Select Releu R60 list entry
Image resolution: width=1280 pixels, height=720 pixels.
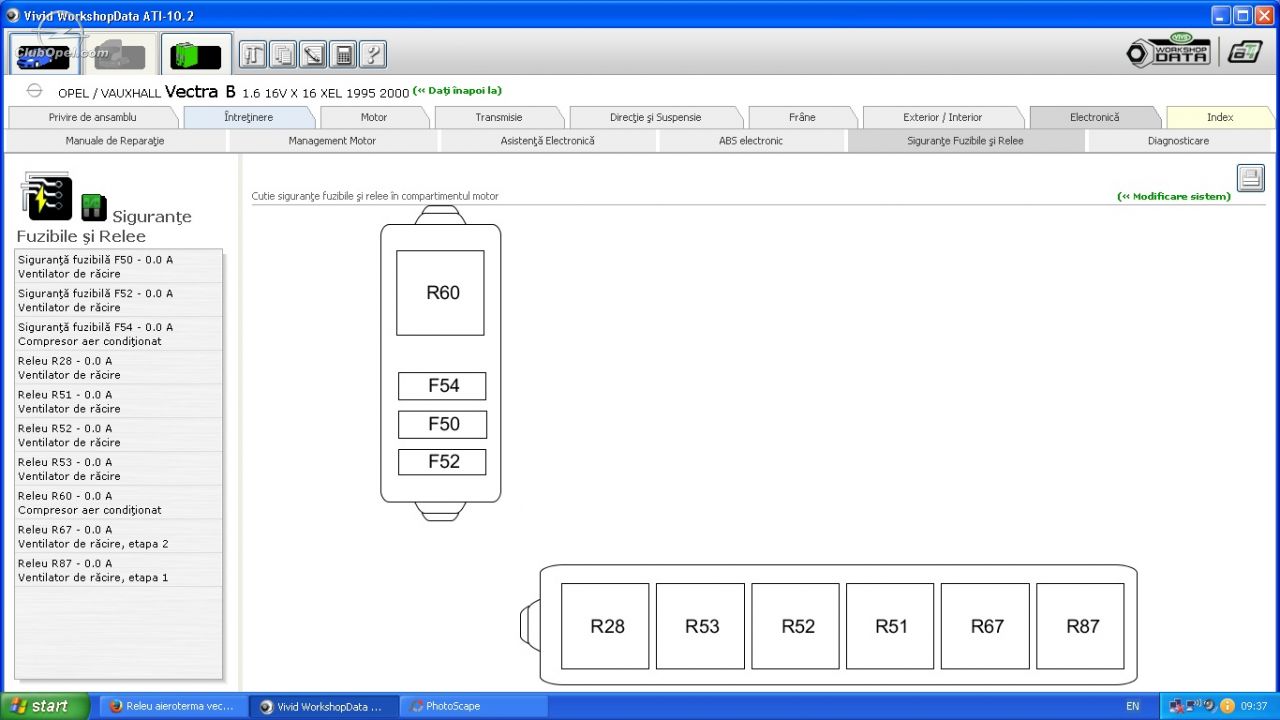[x=119, y=503]
